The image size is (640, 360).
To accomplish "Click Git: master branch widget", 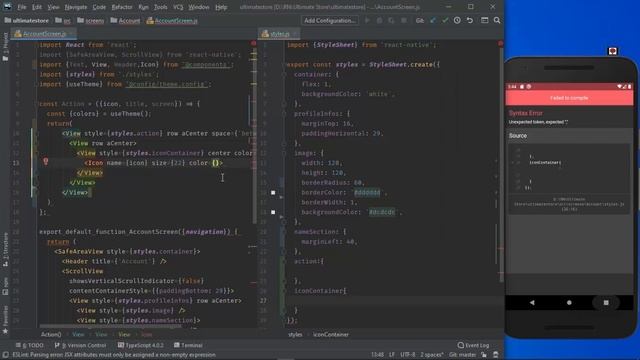I will click(x=462, y=355).
